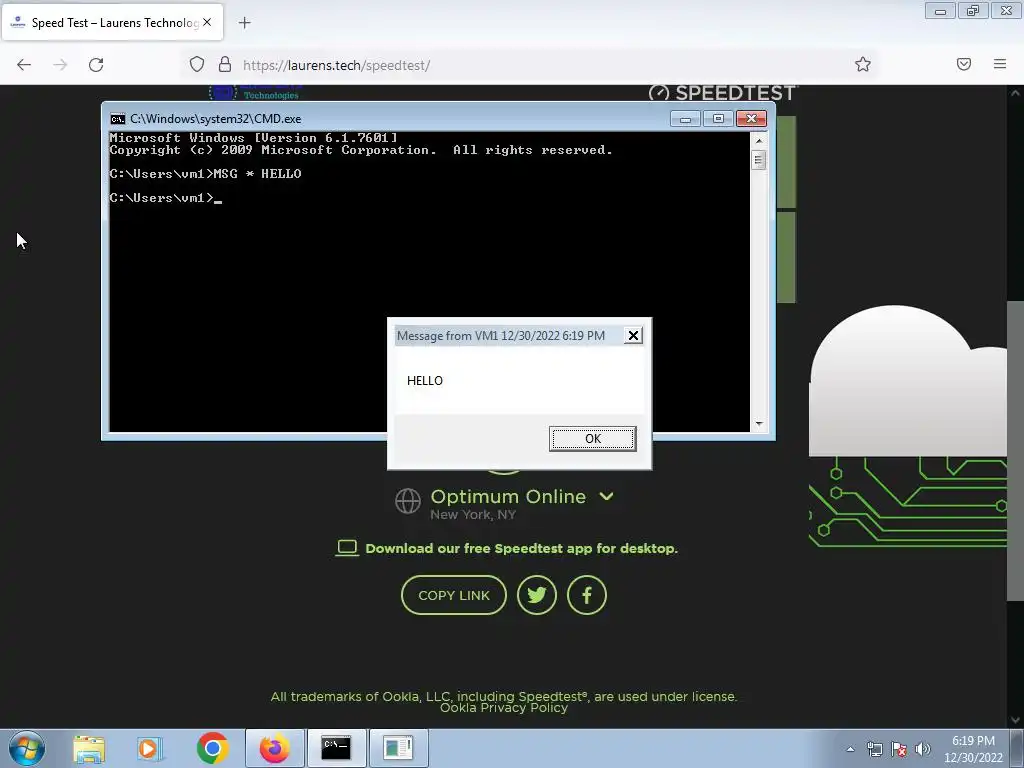
Task: Open Windows Explorer from the taskbar
Action: 89,748
